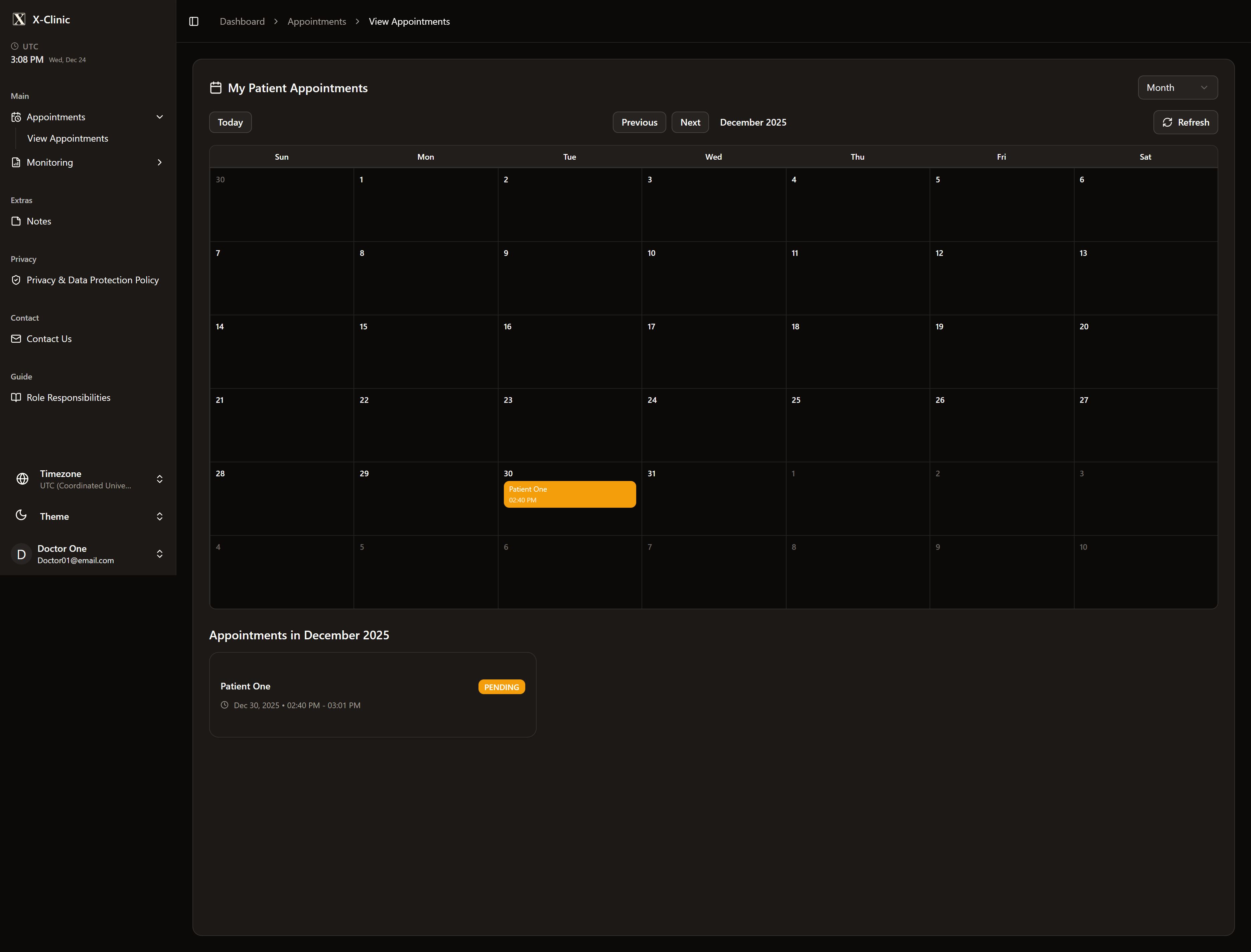Image resolution: width=1251 pixels, height=952 pixels.
Task: Expand the Monitoring sidebar section
Action: click(159, 163)
